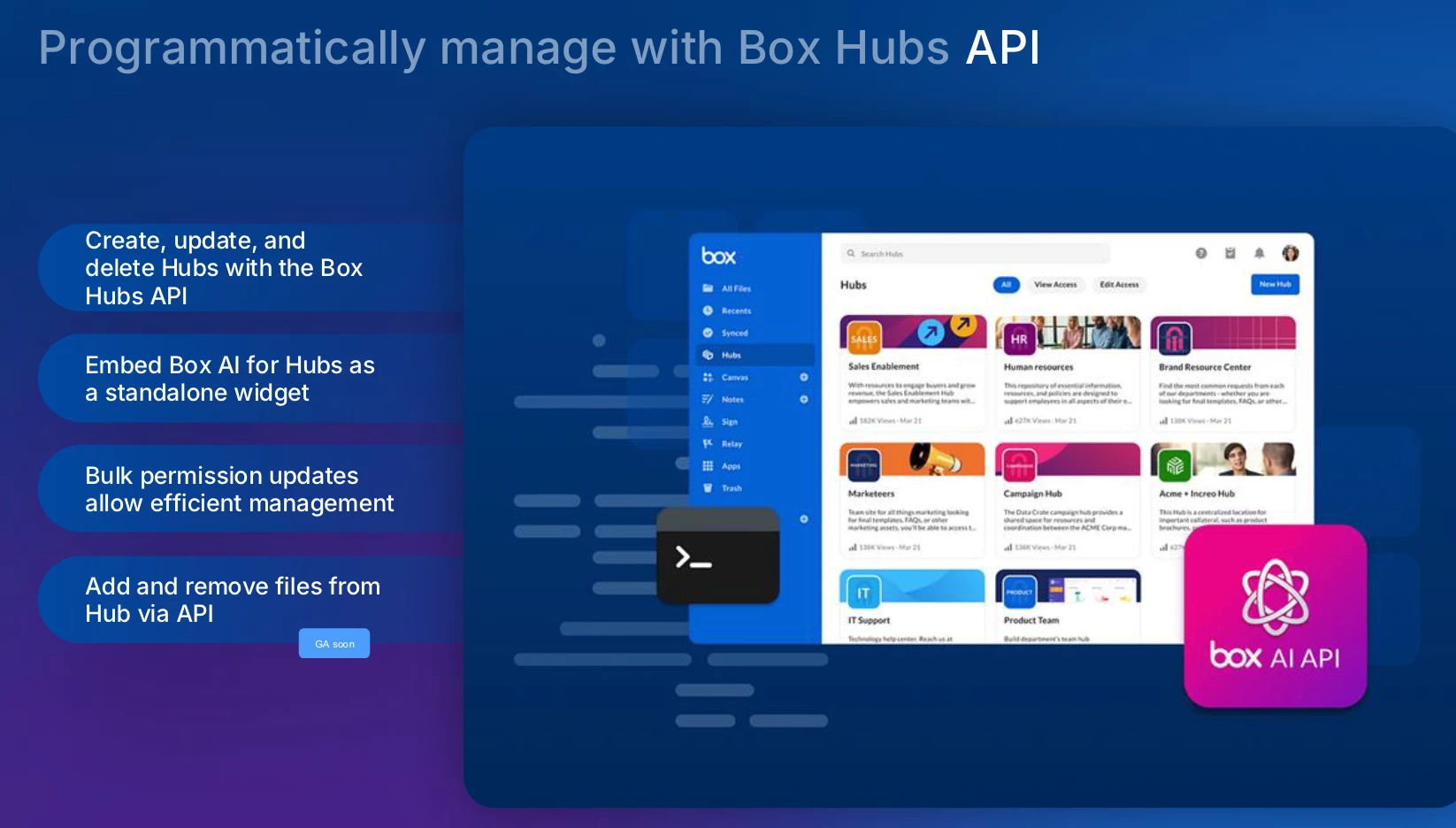
Task: Open the user profile avatar
Action: pos(1291,253)
